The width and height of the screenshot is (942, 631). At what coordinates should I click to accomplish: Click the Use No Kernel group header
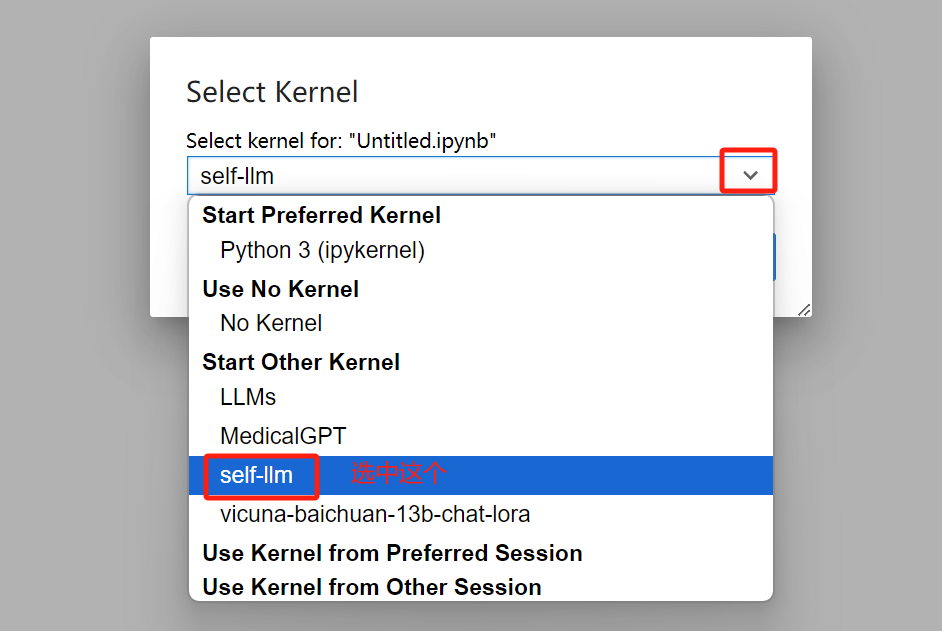coord(280,289)
